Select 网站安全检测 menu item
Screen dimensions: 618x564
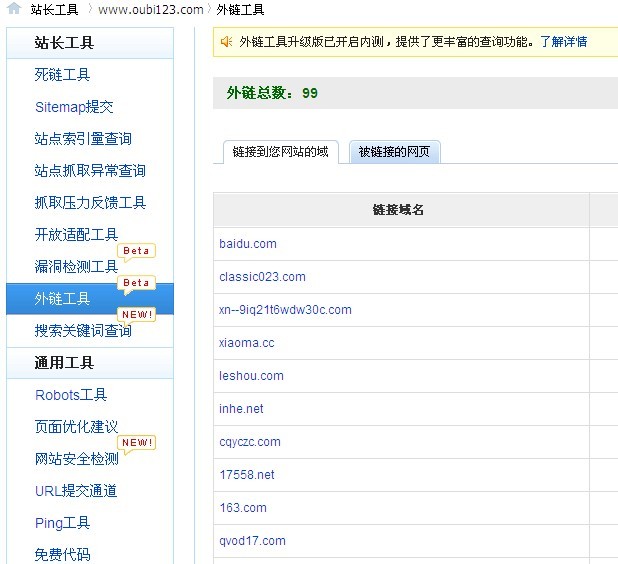pos(76,459)
